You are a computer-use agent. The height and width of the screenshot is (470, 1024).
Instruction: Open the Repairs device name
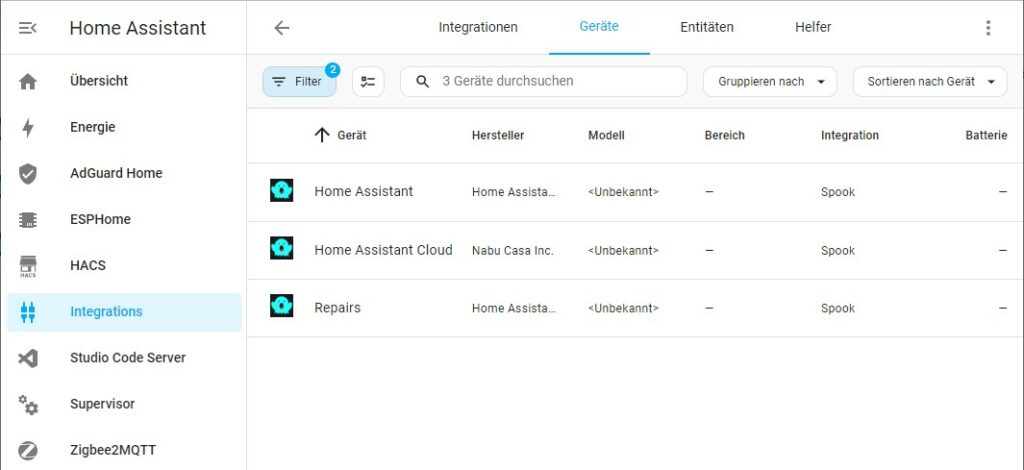pyautogui.click(x=337, y=307)
